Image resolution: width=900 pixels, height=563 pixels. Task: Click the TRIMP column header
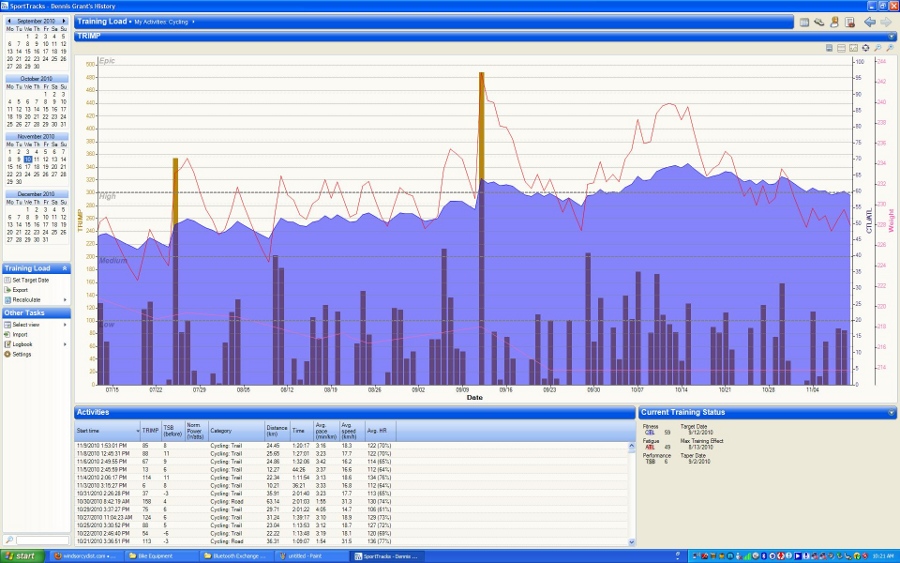150,430
